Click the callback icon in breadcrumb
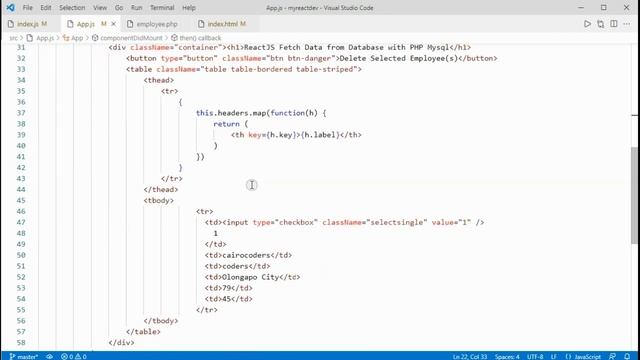This screenshot has height=360, width=640. [x=174, y=38]
